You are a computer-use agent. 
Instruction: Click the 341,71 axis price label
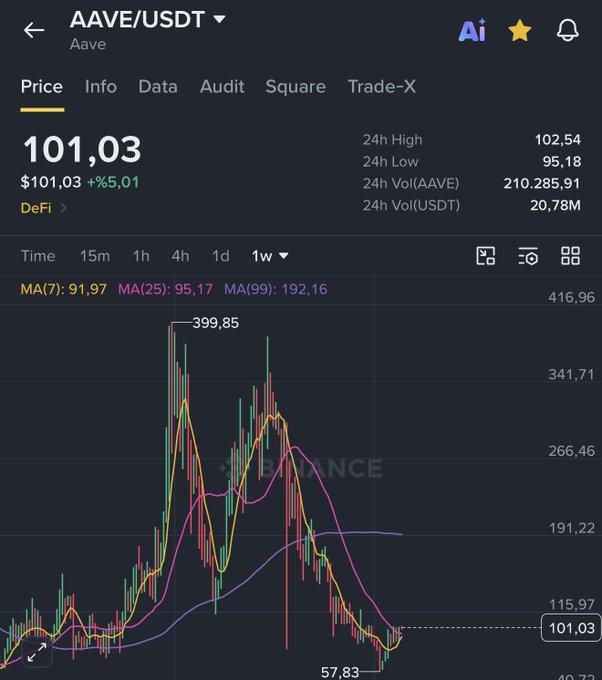click(571, 374)
